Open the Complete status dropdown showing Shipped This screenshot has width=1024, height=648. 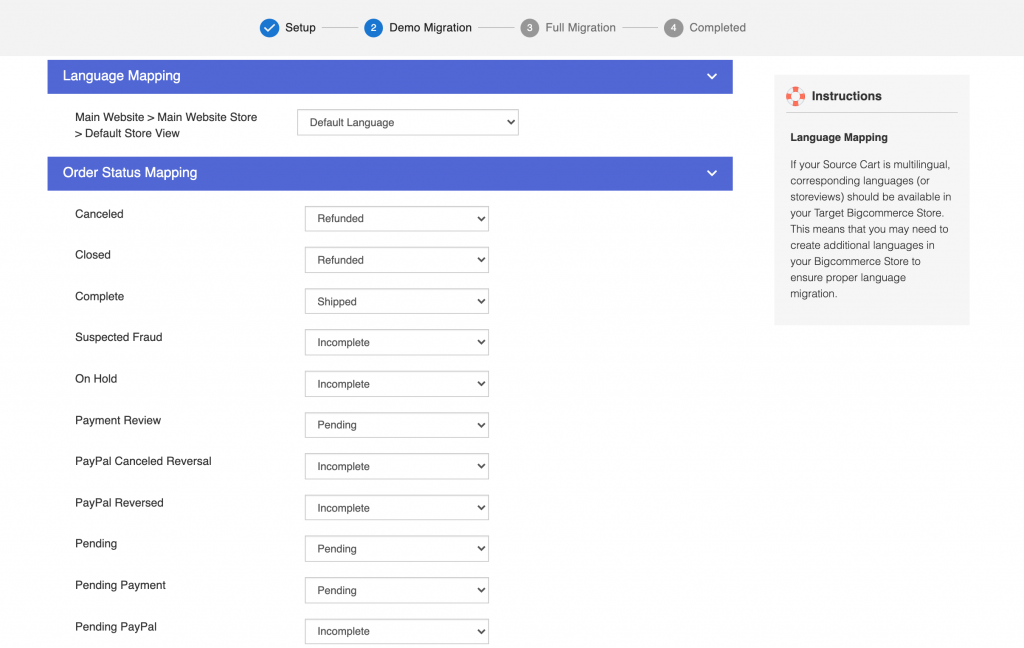tap(396, 301)
